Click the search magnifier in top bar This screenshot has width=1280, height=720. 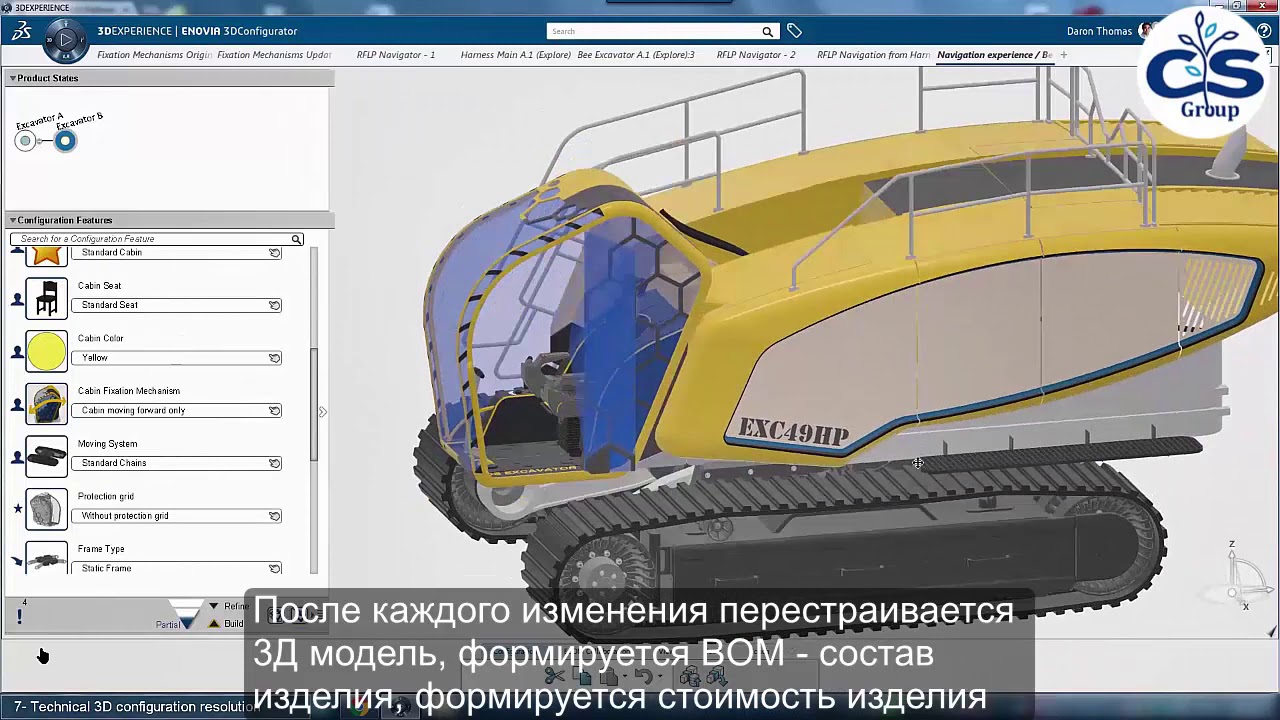point(767,31)
